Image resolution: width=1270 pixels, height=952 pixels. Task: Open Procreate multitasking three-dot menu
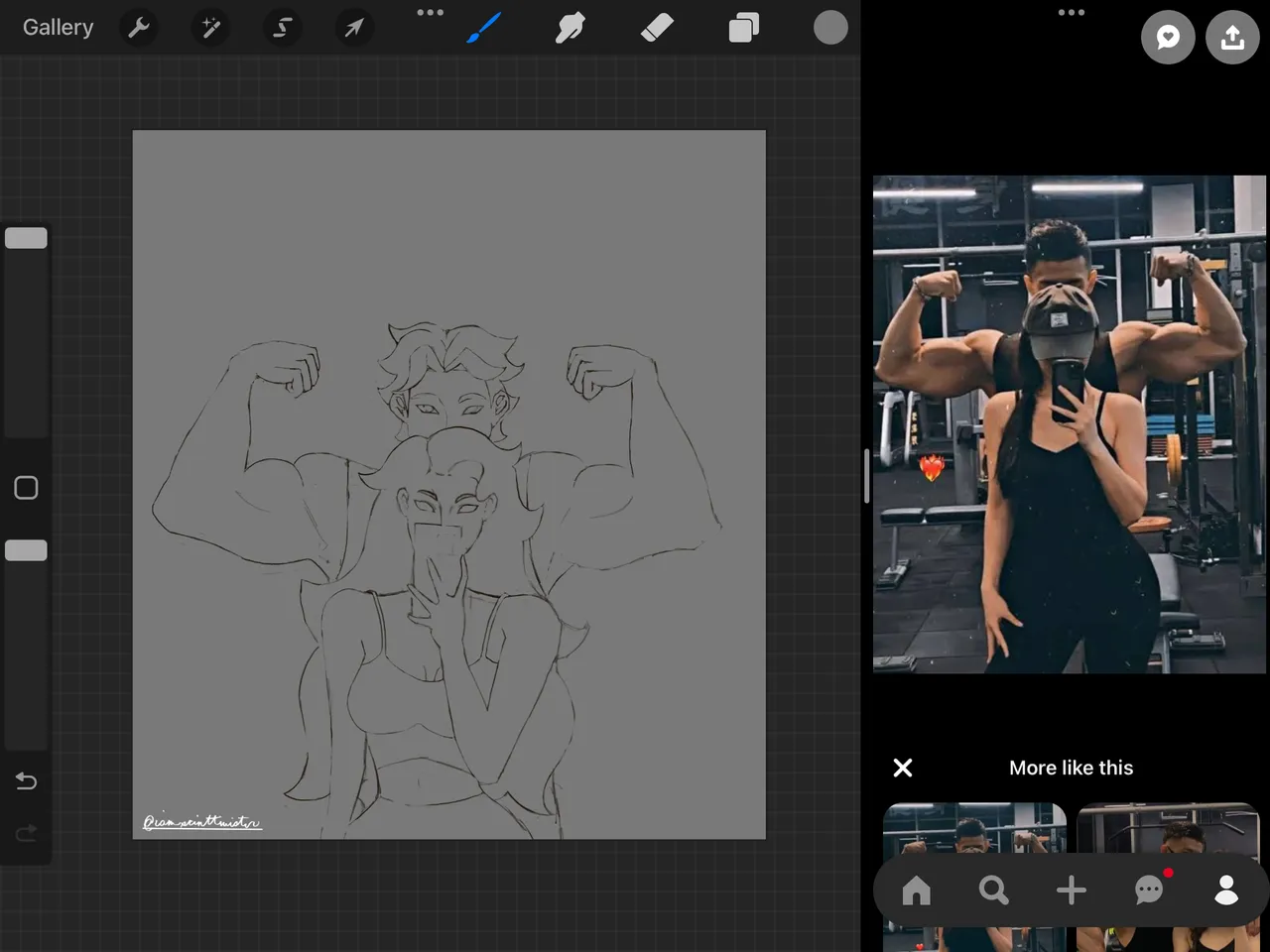pos(431,13)
